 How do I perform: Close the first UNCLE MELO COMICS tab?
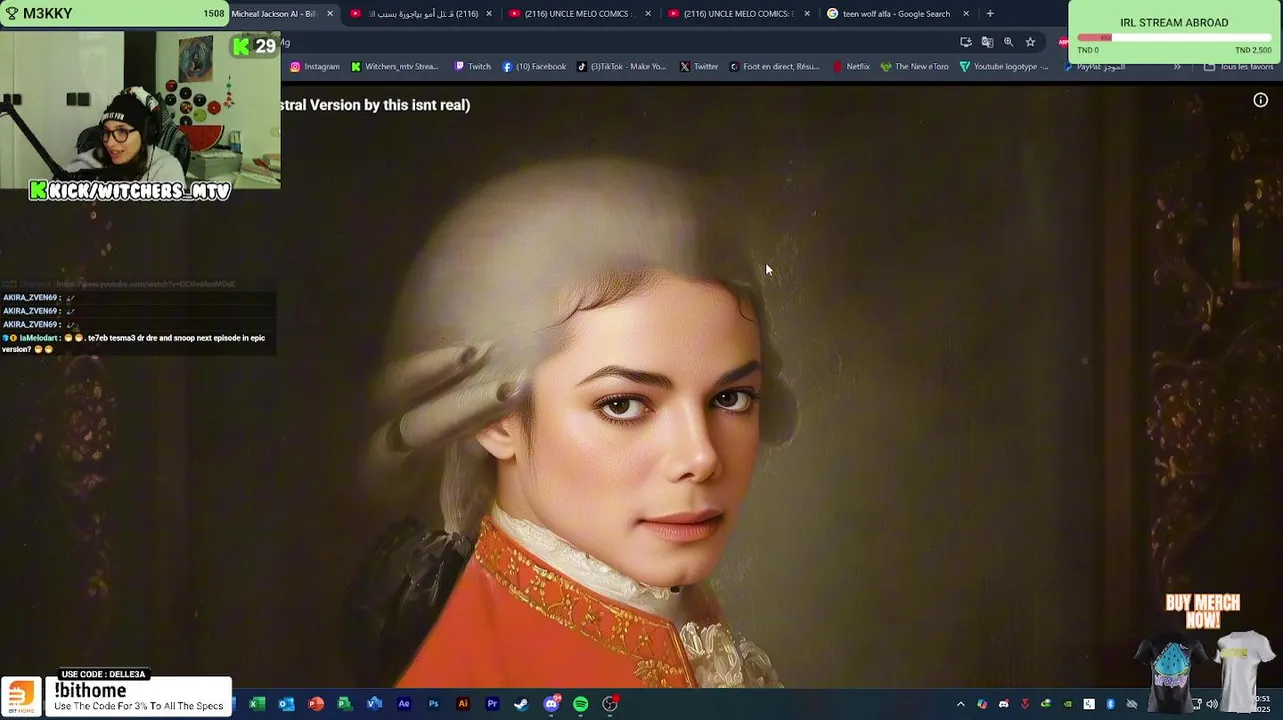click(648, 14)
